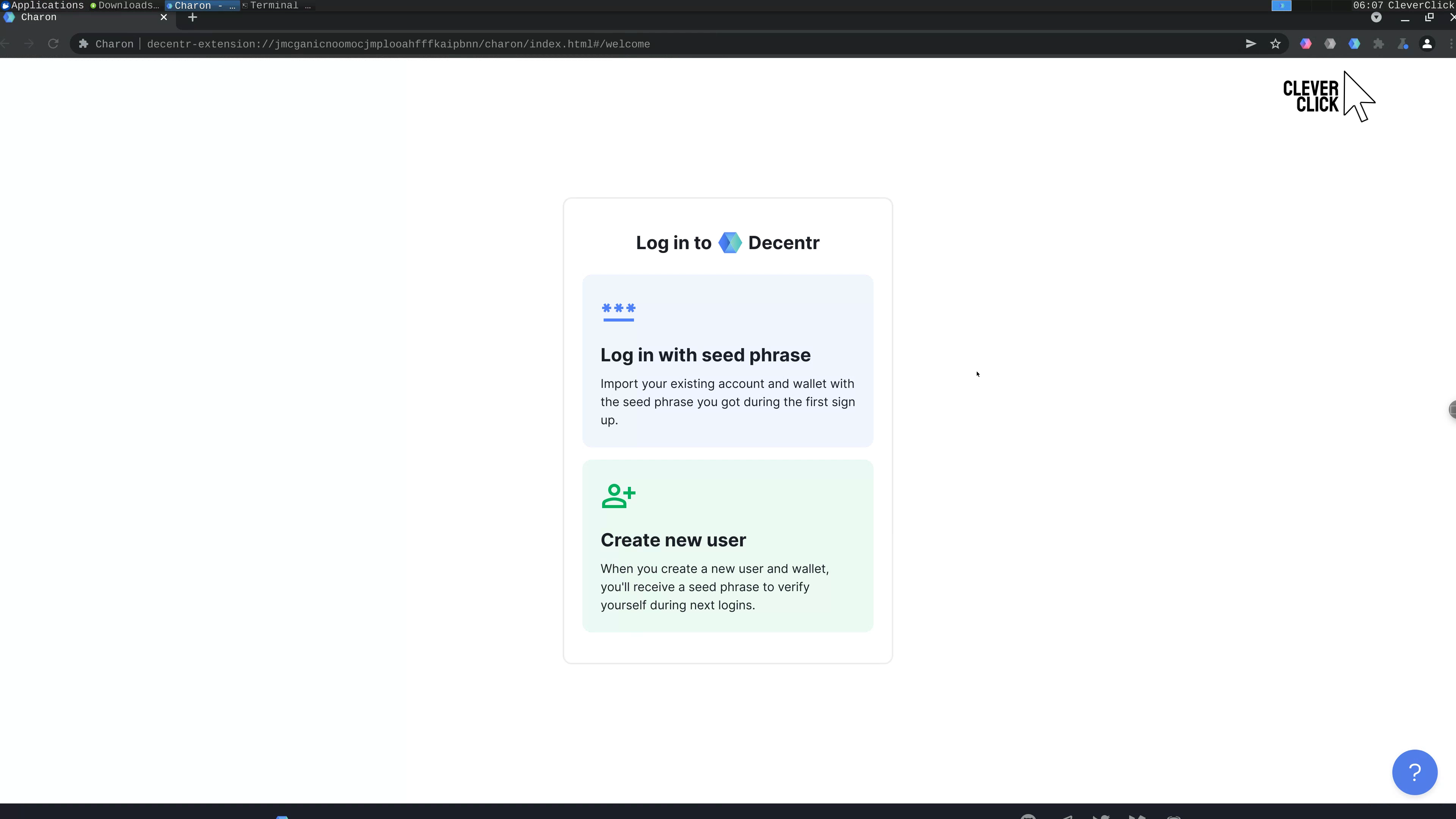The image size is (1456, 819).
Task: Open the blue help question-mark button
Action: click(x=1414, y=772)
